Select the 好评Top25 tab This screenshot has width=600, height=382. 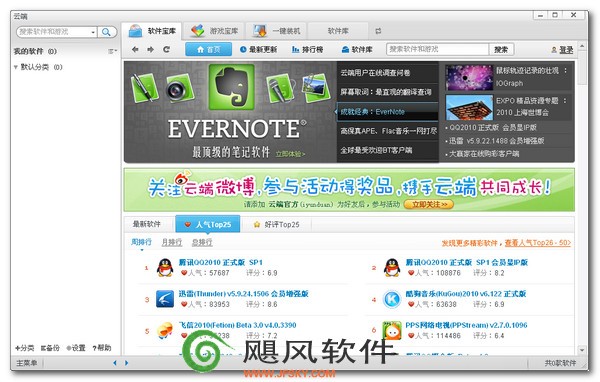click(277, 224)
